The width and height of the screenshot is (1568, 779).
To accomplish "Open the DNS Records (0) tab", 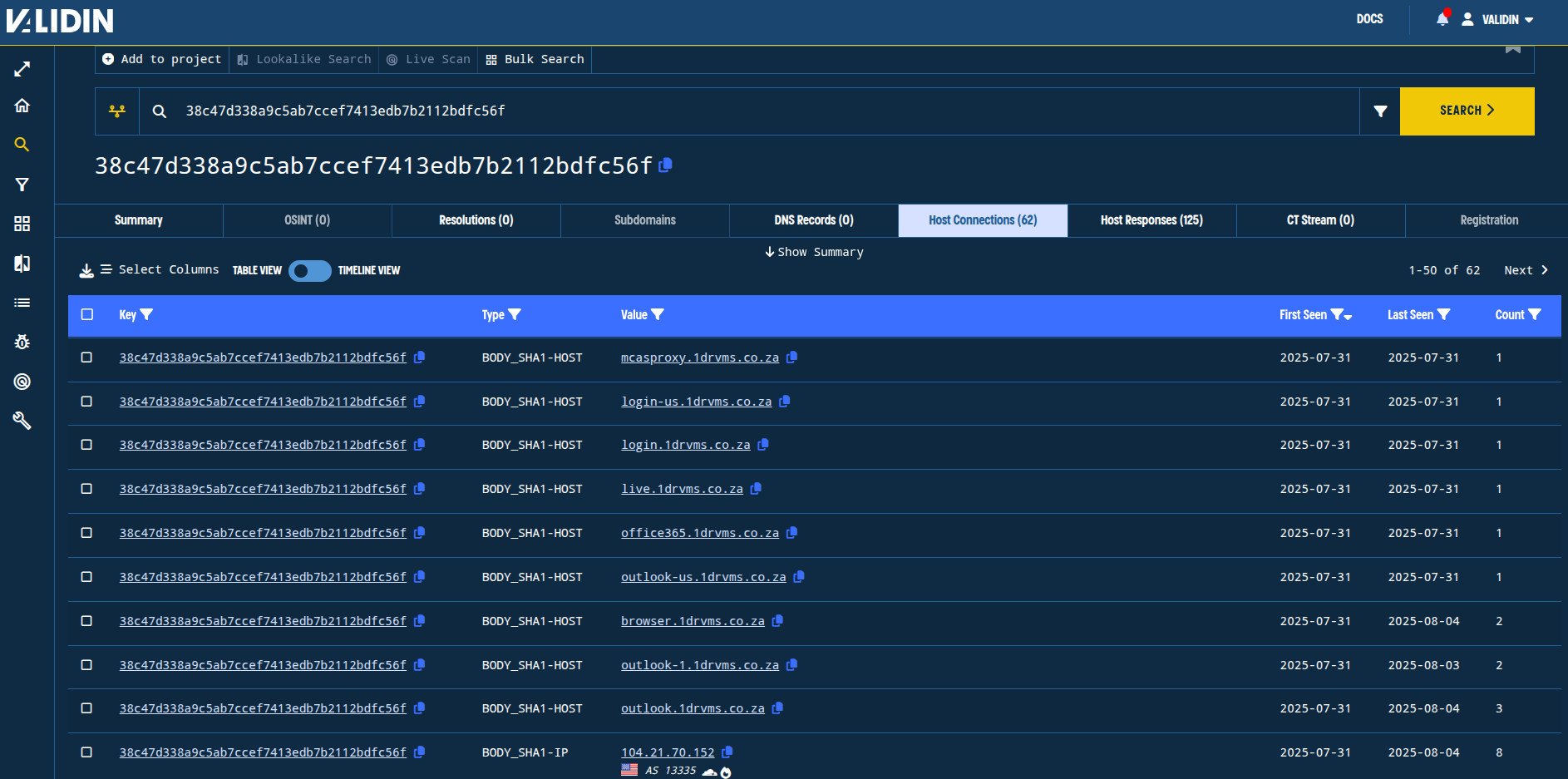I will pos(814,220).
